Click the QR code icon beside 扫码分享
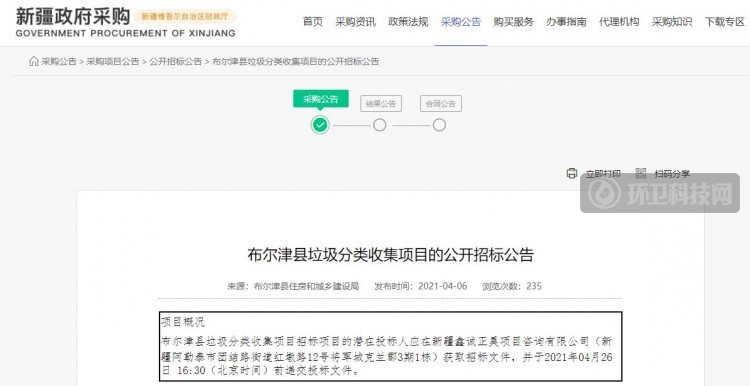Viewport: 750px width, 386px height. [x=640, y=174]
